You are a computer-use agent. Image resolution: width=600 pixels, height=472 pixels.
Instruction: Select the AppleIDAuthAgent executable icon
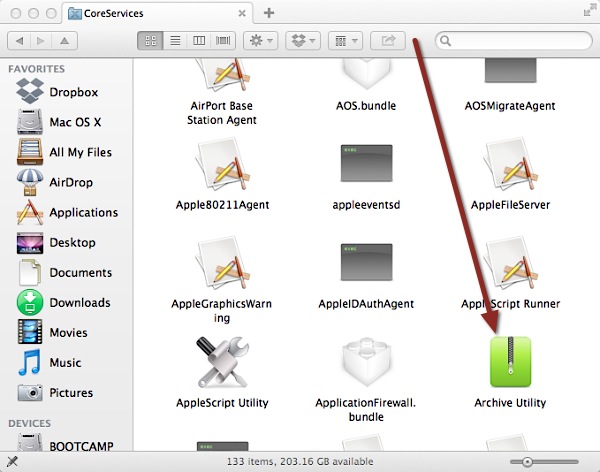[366, 262]
